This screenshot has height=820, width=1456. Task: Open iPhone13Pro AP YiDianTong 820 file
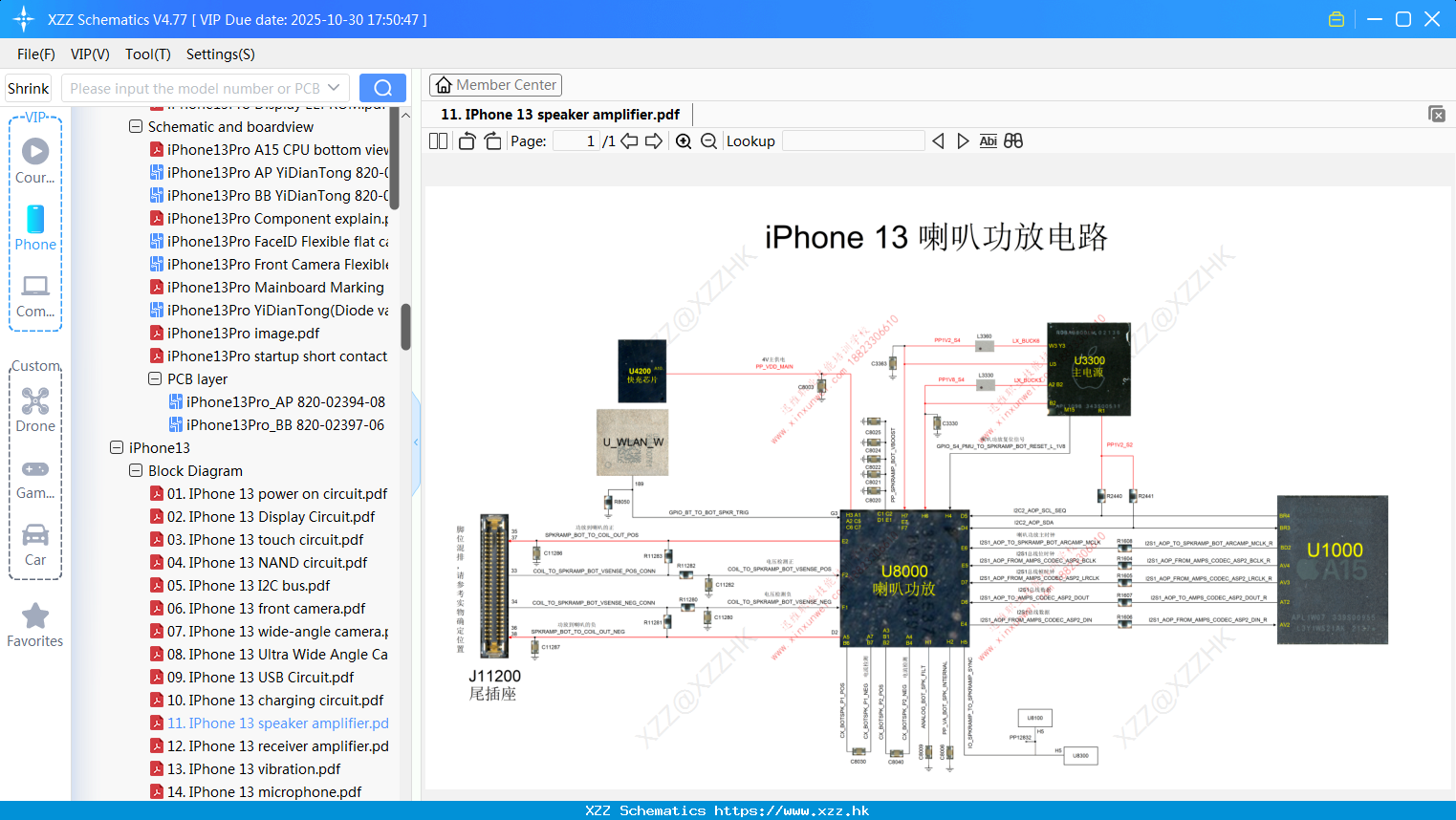pyautogui.click(x=269, y=172)
